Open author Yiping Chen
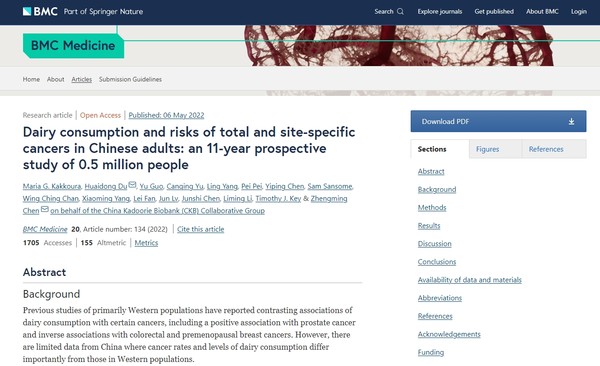This screenshot has width=600, height=366. click(284, 186)
